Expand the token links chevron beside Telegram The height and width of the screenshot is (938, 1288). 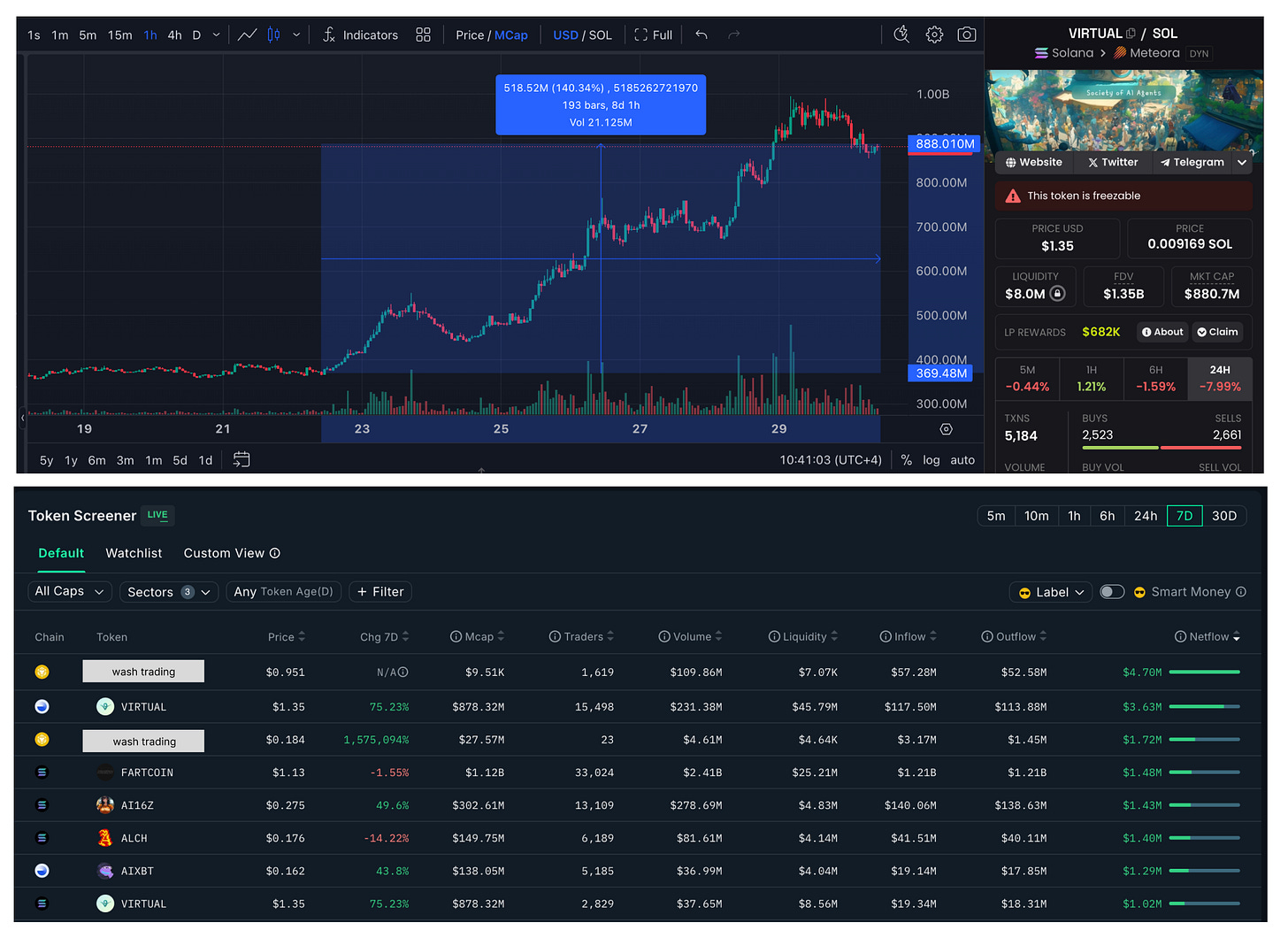(1242, 163)
